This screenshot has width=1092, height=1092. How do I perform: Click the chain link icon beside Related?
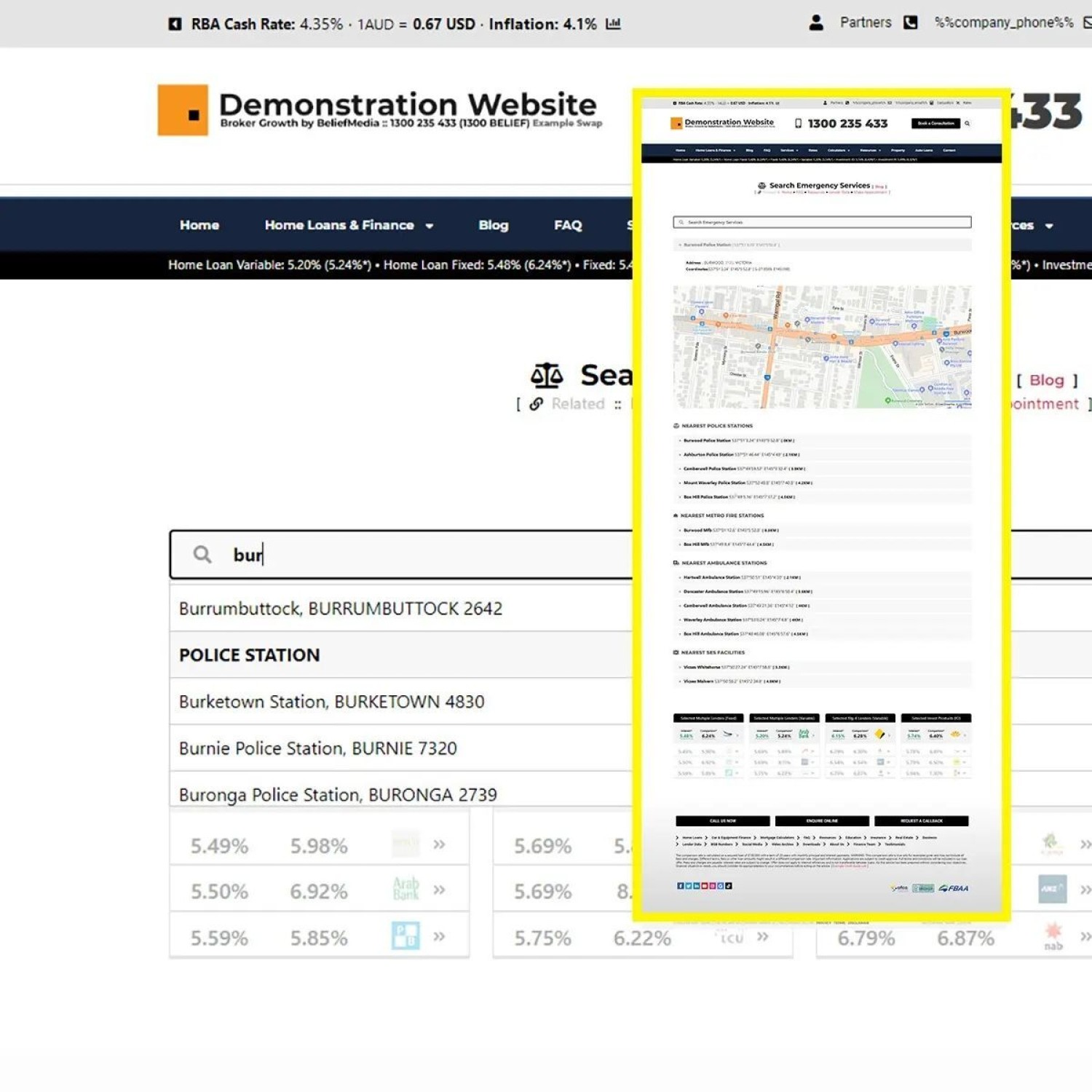pos(537,404)
